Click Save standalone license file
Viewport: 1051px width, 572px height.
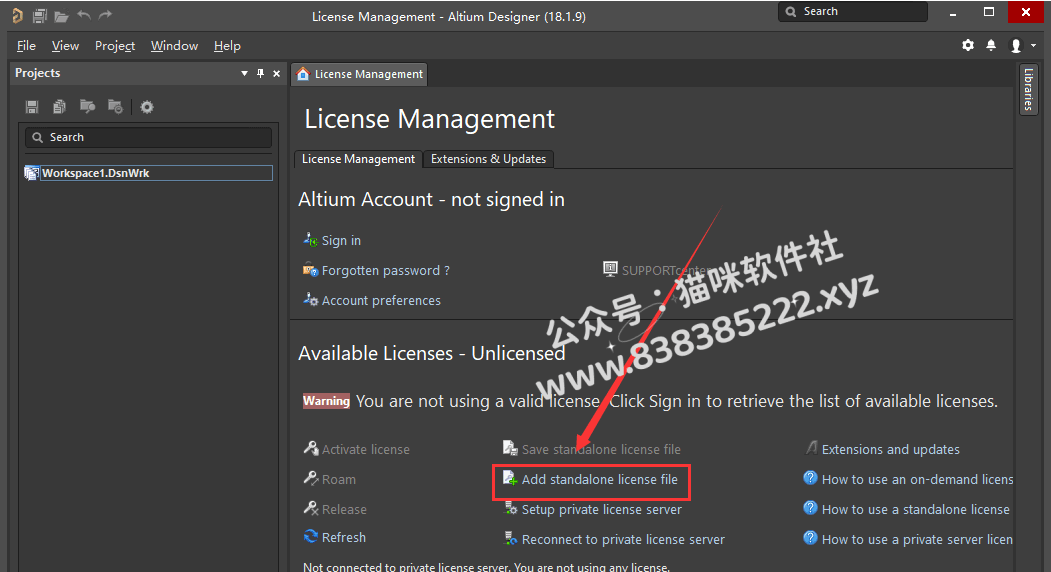tap(601, 449)
